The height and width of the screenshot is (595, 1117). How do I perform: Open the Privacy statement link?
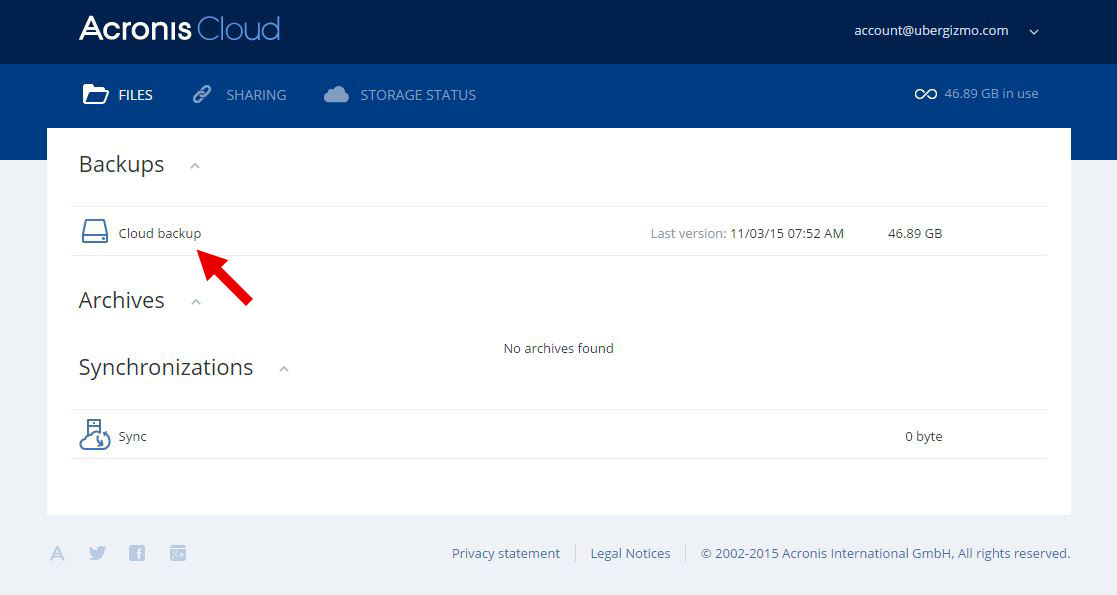(x=506, y=554)
